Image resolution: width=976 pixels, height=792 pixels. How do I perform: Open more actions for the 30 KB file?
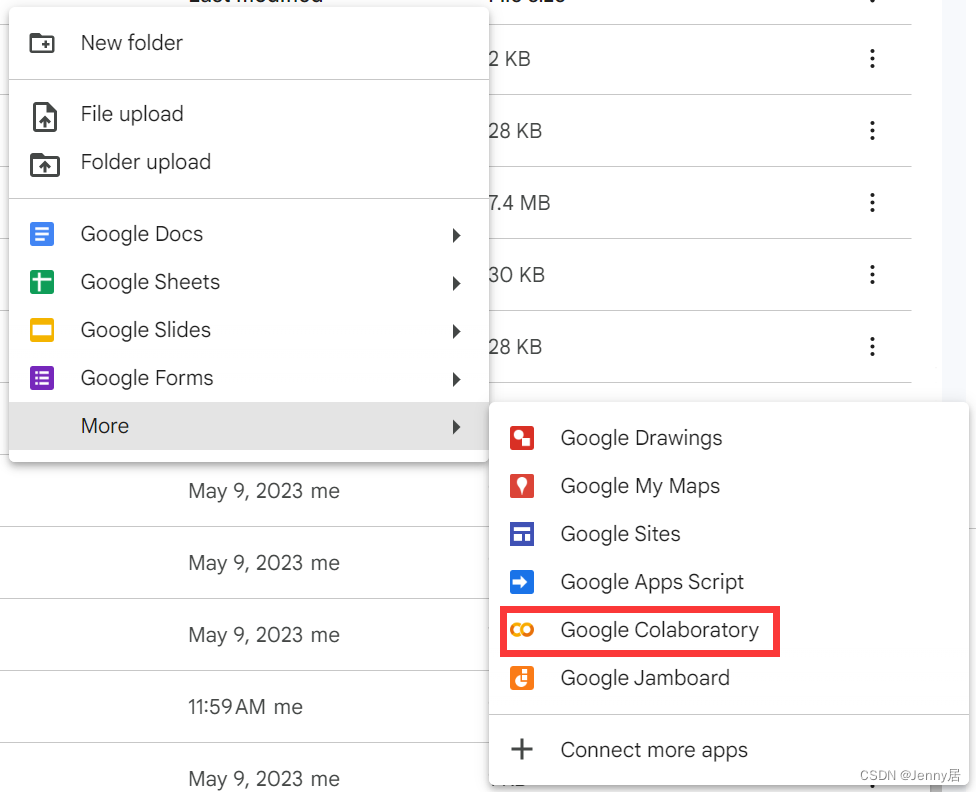872,275
